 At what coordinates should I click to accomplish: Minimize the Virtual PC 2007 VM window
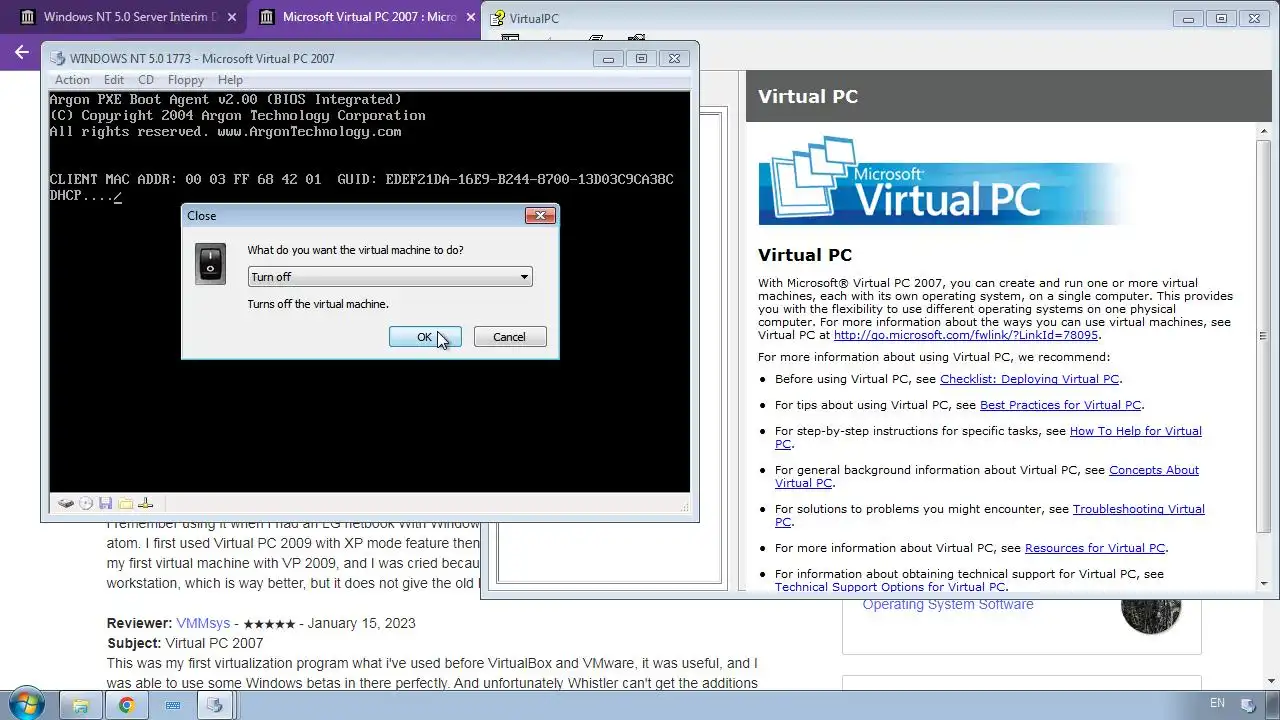608,59
